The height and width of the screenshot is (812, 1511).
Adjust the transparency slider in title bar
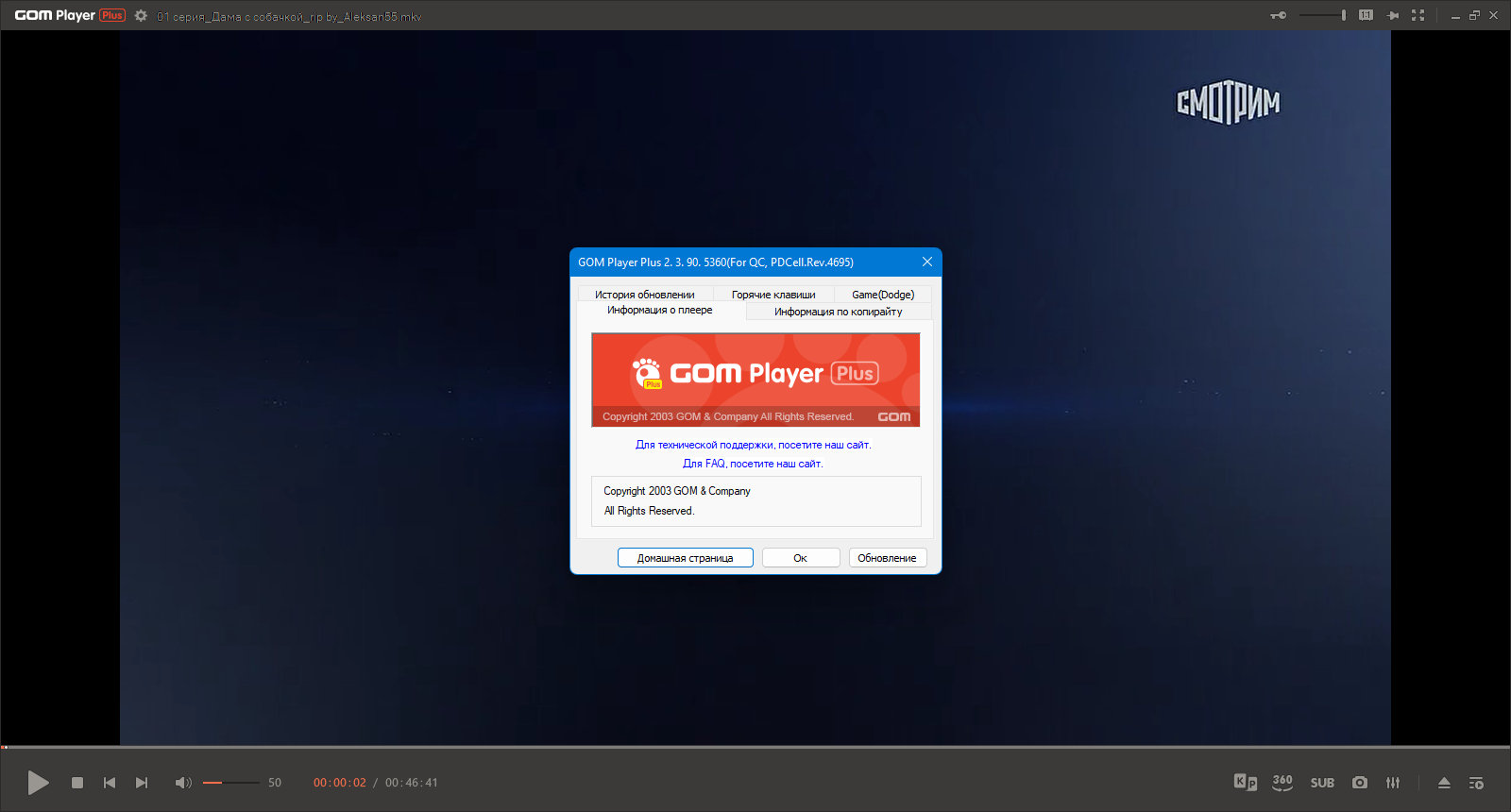coord(1322,15)
